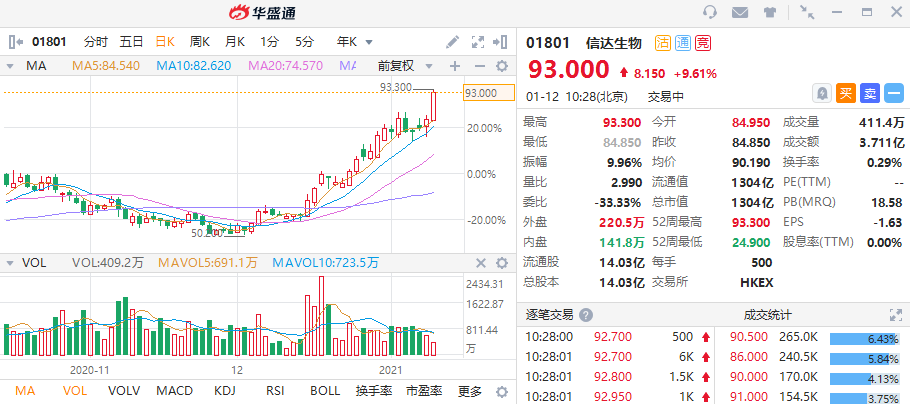Open customer service headset icon
The width and height of the screenshot is (910, 404).
point(710,12)
